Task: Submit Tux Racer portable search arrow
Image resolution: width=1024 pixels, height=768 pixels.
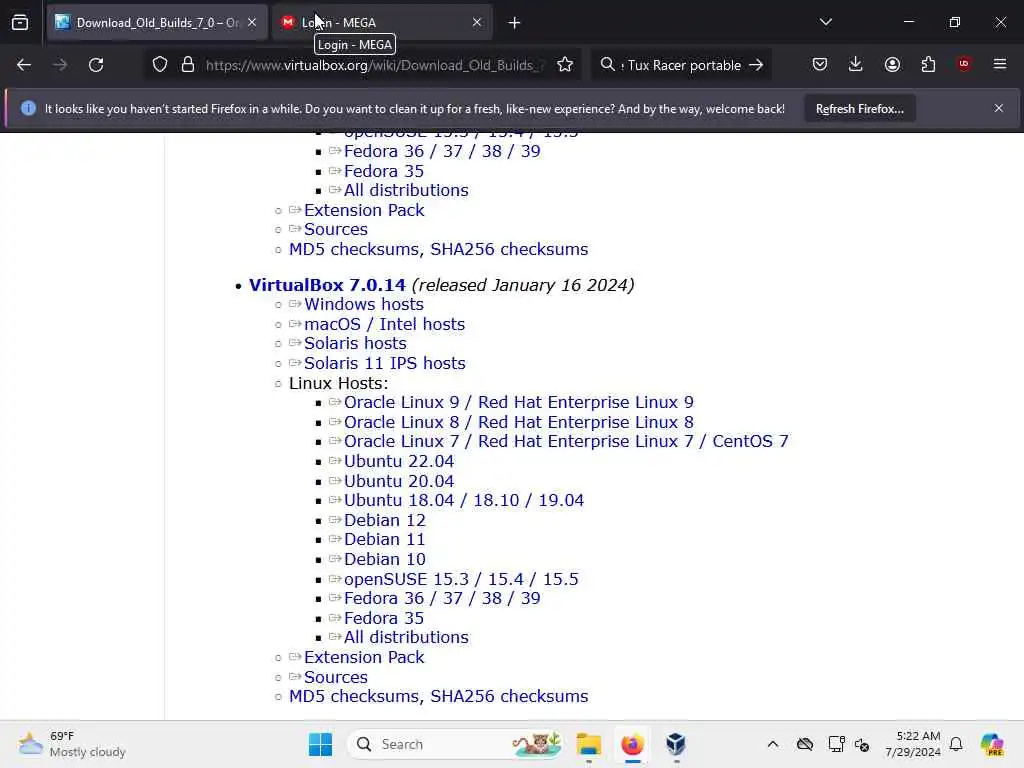Action: point(756,65)
